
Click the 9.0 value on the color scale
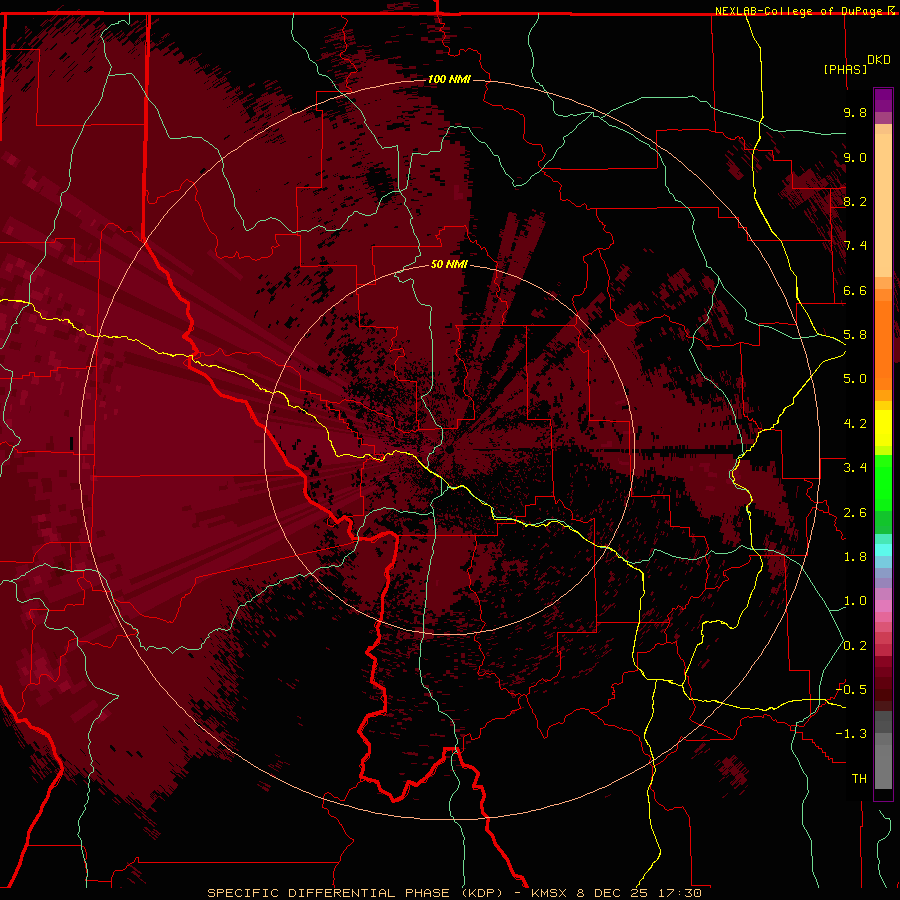pos(855,157)
